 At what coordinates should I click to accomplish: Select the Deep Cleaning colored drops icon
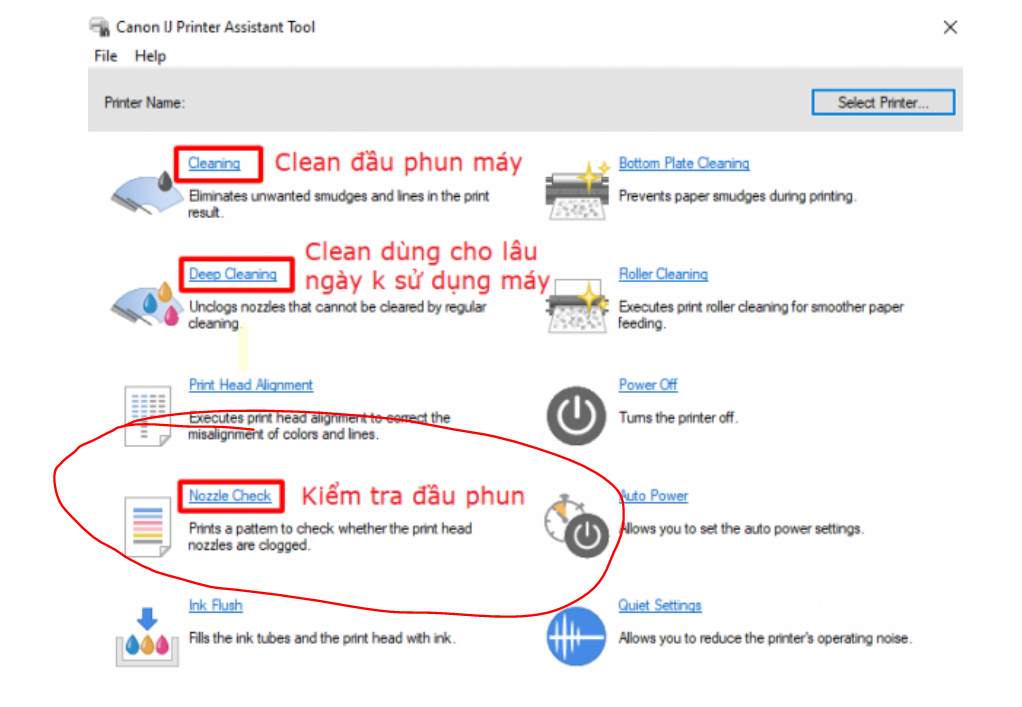147,302
